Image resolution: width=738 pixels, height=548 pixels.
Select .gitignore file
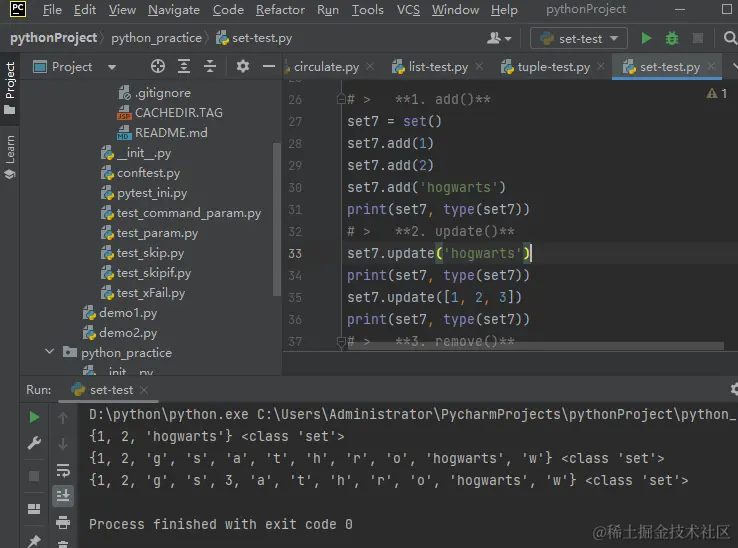tap(162, 93)
